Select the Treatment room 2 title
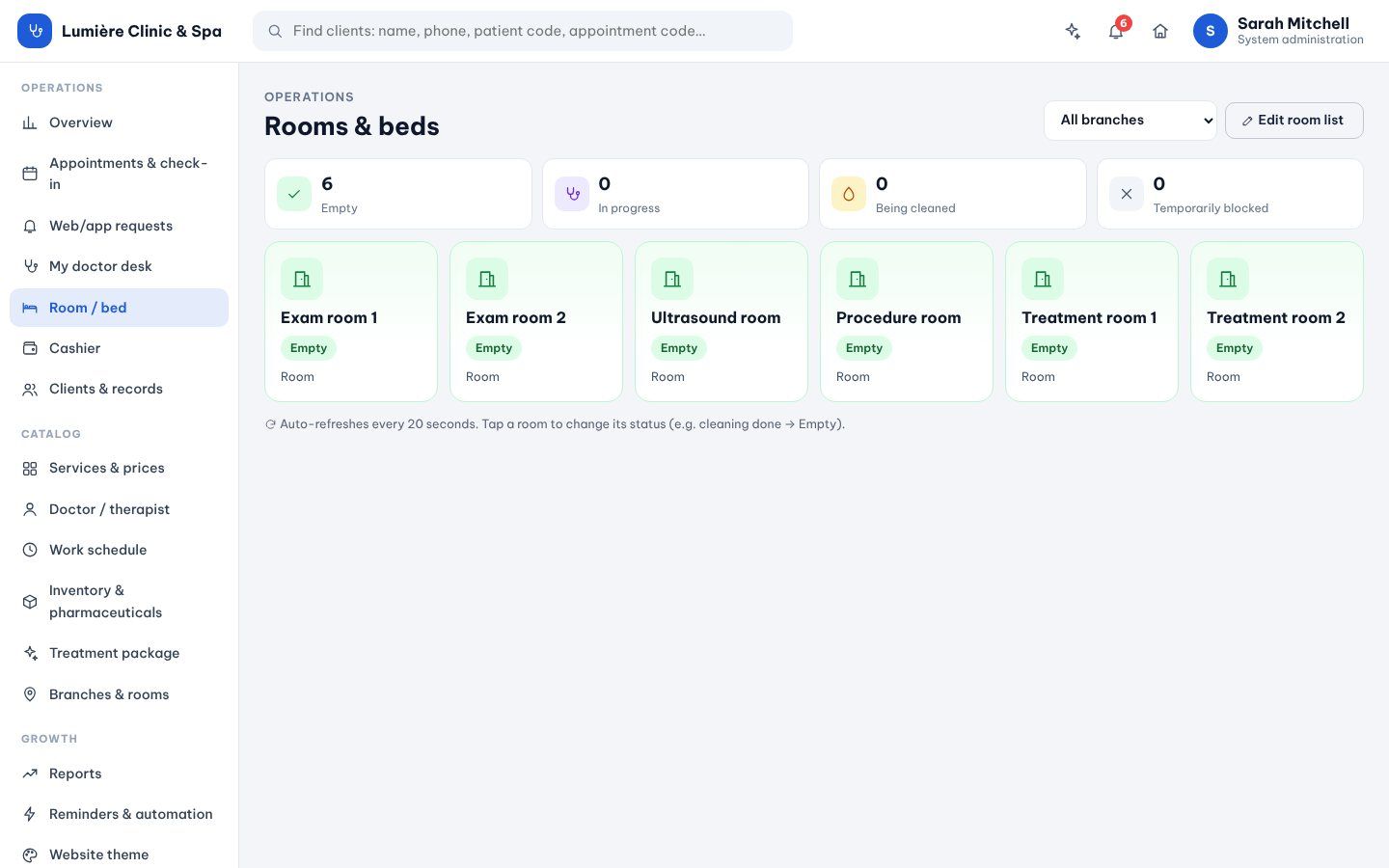 tap(1275, 317)
